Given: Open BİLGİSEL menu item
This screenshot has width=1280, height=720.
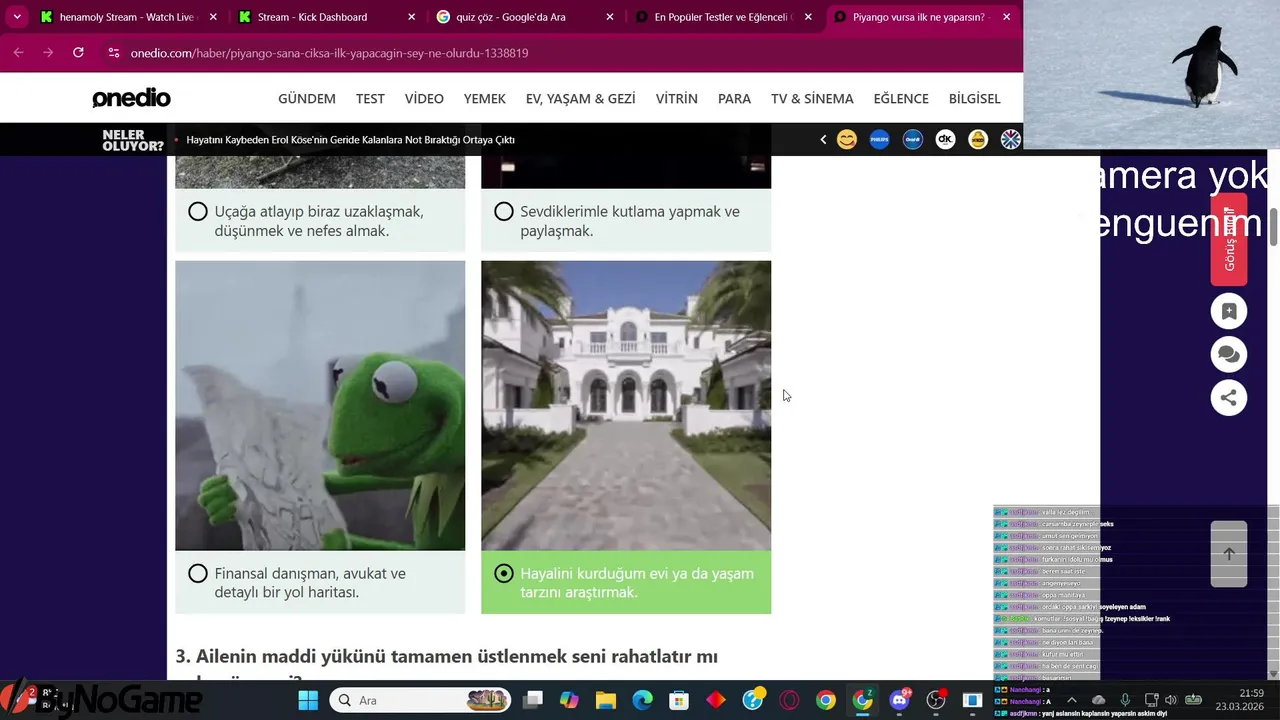Looking at the screenshot, I should [x=974, y=98].
